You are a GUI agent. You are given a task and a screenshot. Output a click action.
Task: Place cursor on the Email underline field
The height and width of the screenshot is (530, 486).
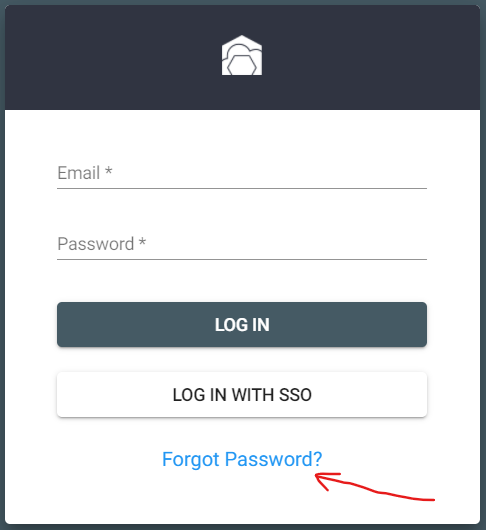point(242,173)
